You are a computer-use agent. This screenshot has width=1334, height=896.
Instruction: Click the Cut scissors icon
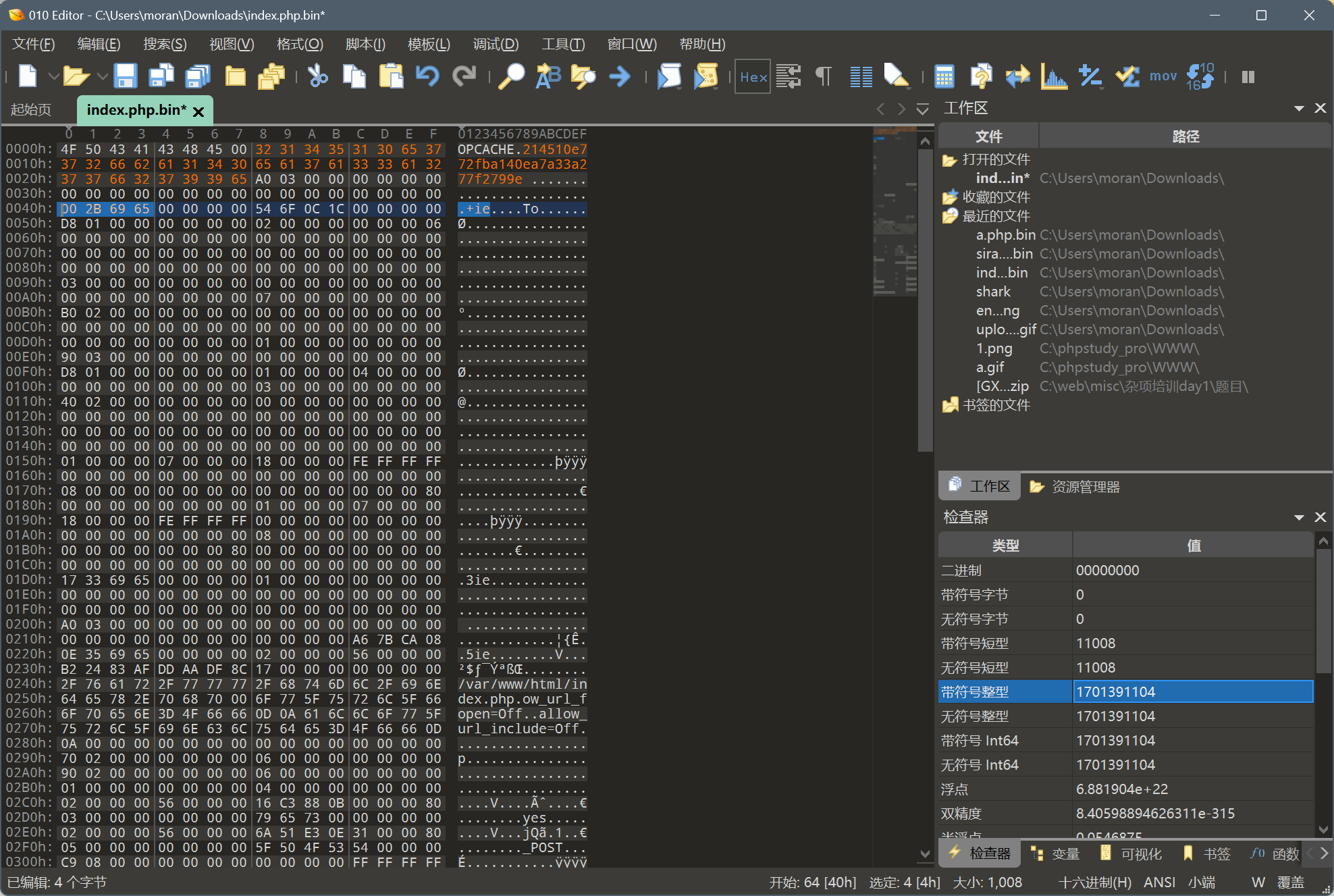[x=317, y=76]
